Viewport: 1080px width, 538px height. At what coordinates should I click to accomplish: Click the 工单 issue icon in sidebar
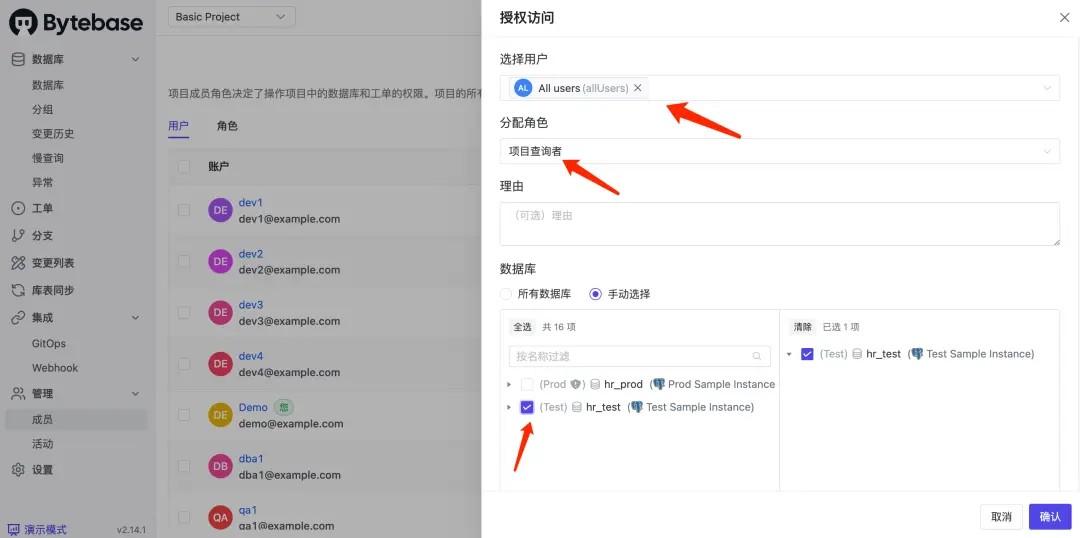pos(19,208)
